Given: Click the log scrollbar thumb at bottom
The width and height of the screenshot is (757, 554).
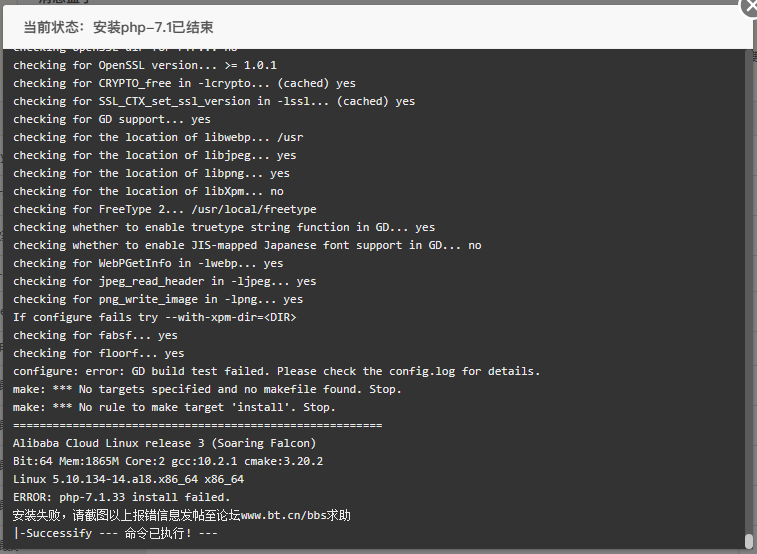Looking at the screenshot, I should point(748,540).
